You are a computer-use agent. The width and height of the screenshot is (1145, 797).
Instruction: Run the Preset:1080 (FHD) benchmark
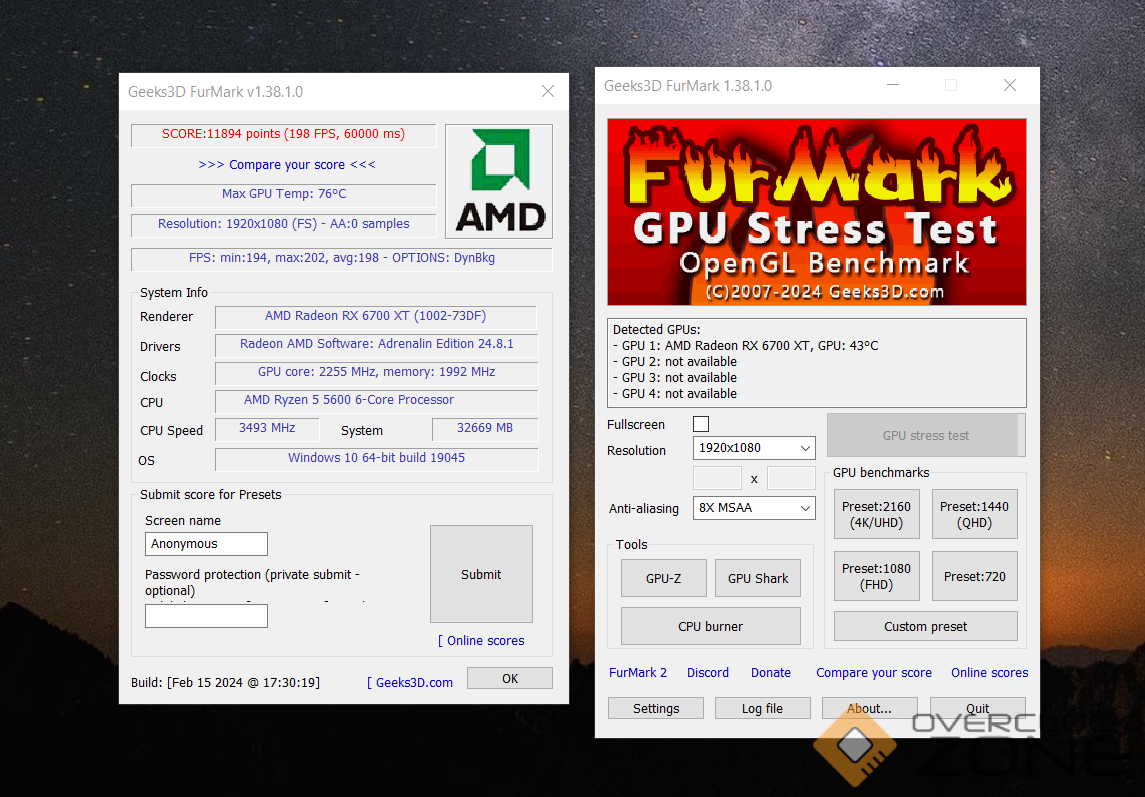[x=876, y=576]
